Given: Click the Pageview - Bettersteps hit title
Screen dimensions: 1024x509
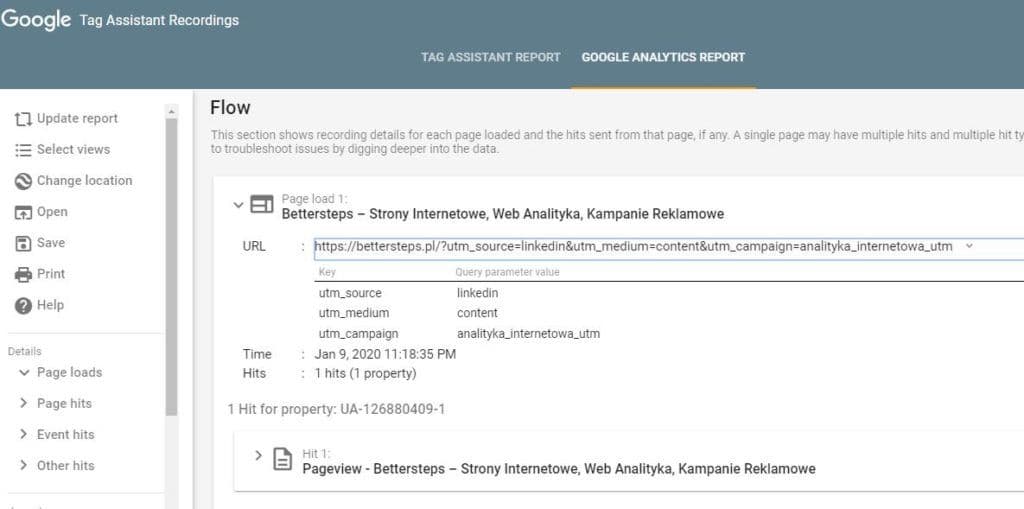Looking at the screenshot, I should [559, 469].
